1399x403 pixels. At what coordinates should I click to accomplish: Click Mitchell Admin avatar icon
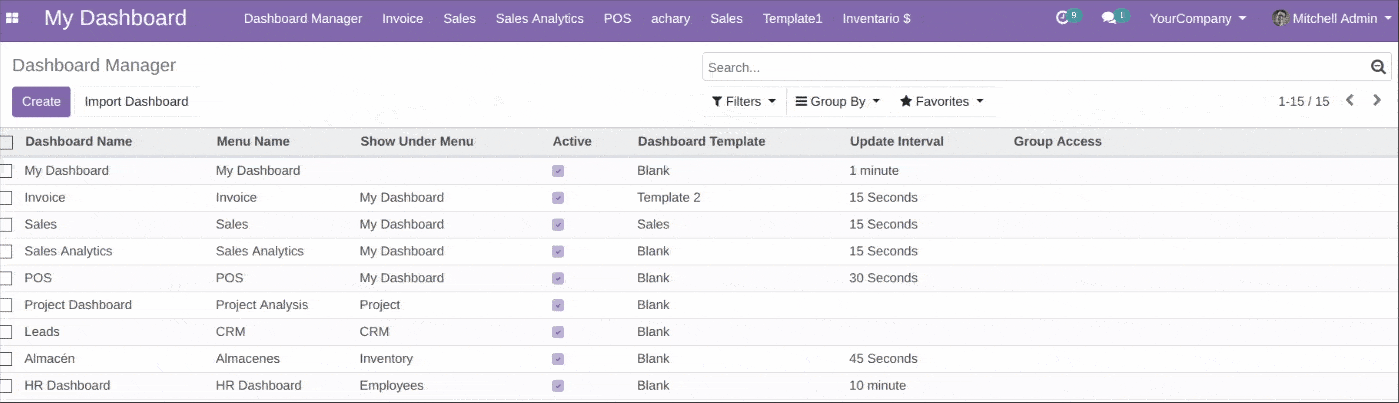[x=1280, y=18]
